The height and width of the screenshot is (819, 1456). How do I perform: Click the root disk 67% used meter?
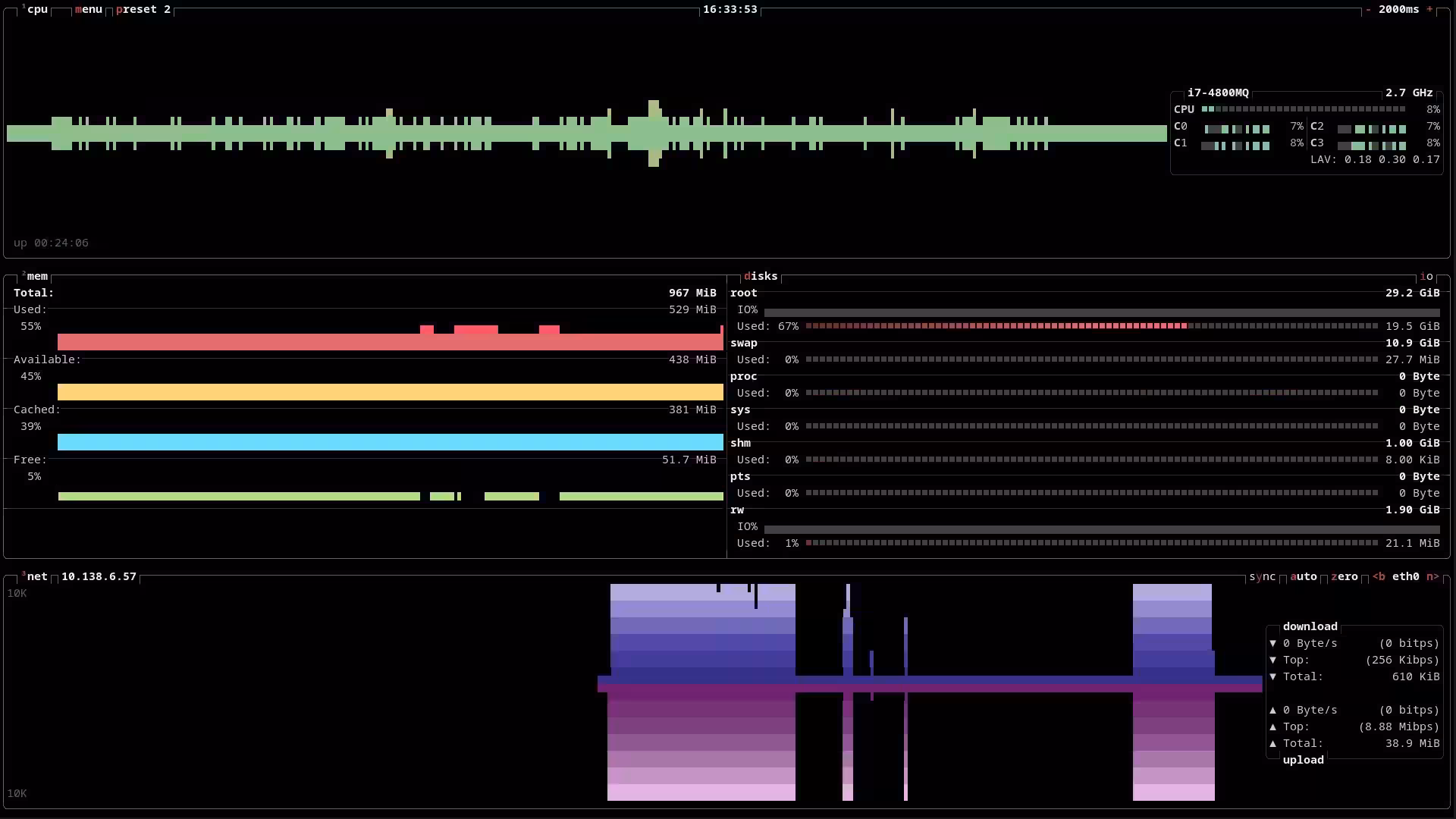pos(1092,326)
